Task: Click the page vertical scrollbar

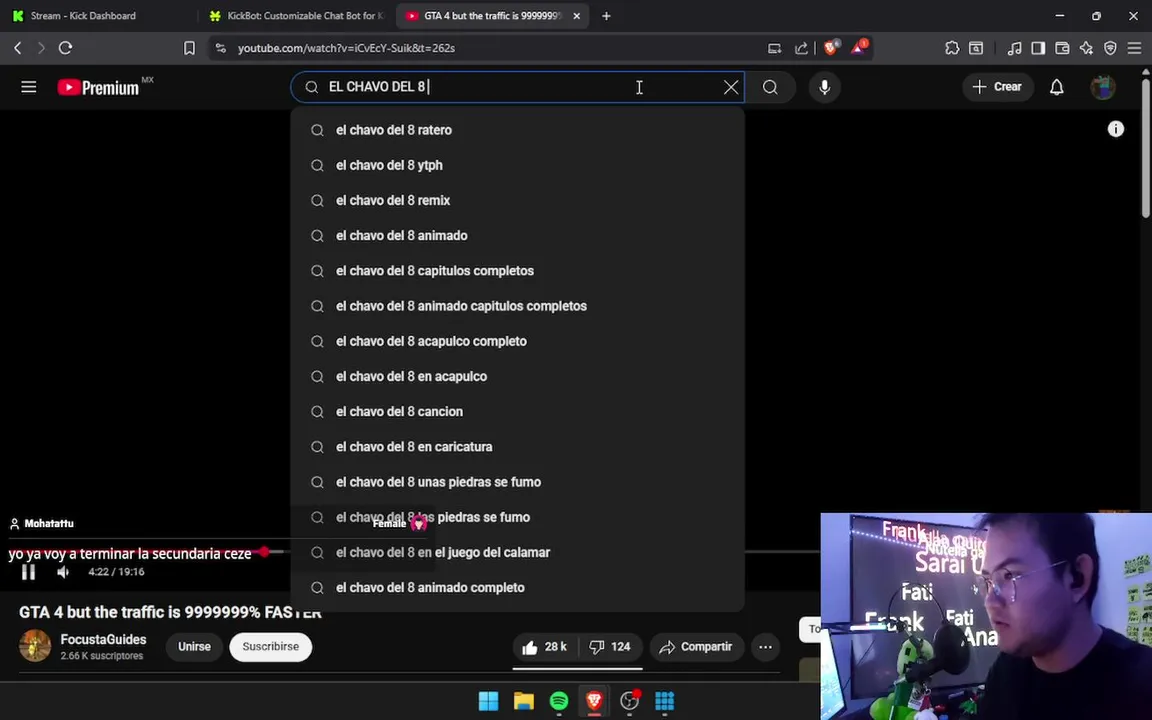Action: pyautogui.click(x=1146, y=147)
